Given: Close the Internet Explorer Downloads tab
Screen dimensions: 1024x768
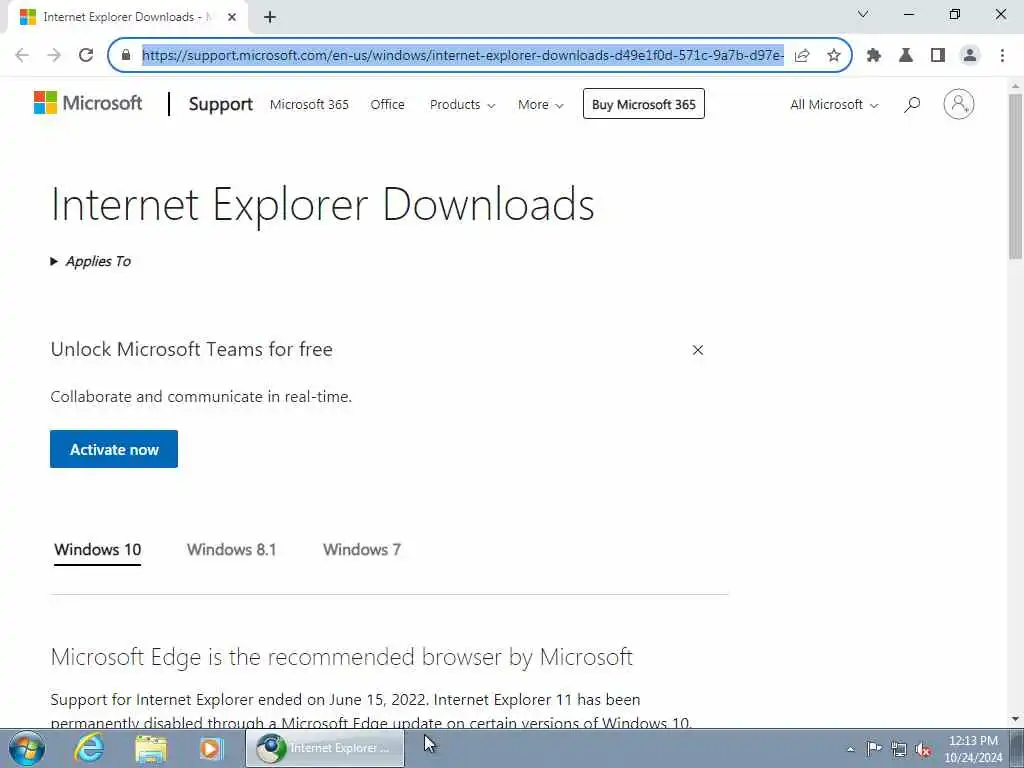Looking at the screenshot, I should pyautogui.click(x=232, y=17).
